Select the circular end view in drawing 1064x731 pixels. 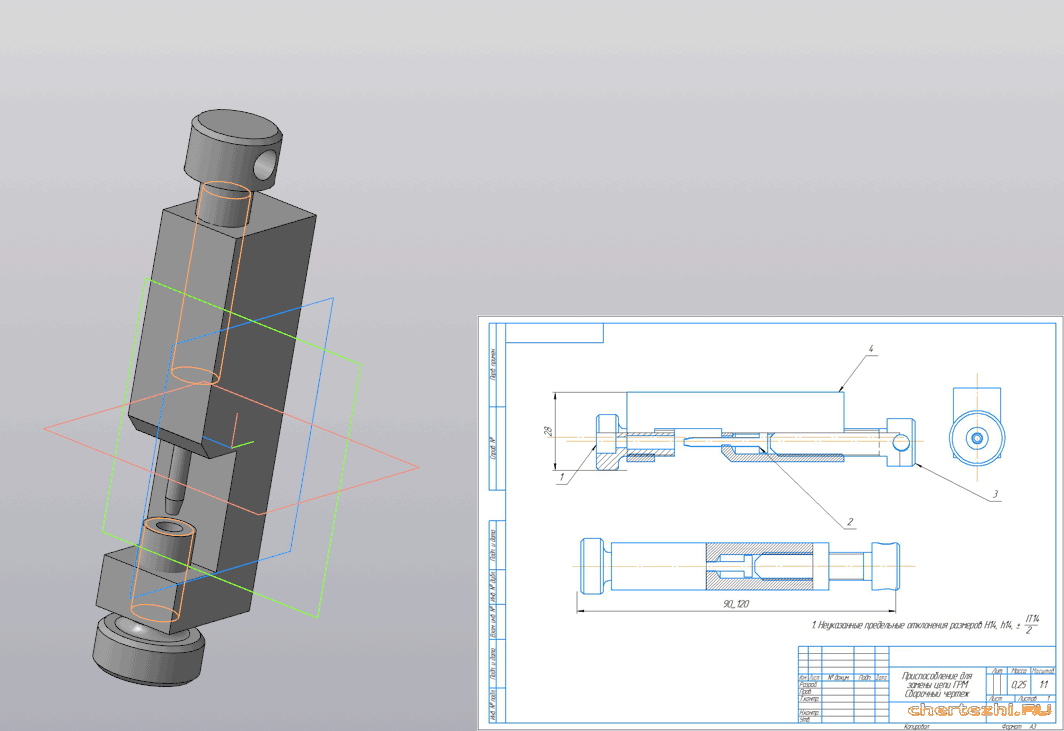975,437
